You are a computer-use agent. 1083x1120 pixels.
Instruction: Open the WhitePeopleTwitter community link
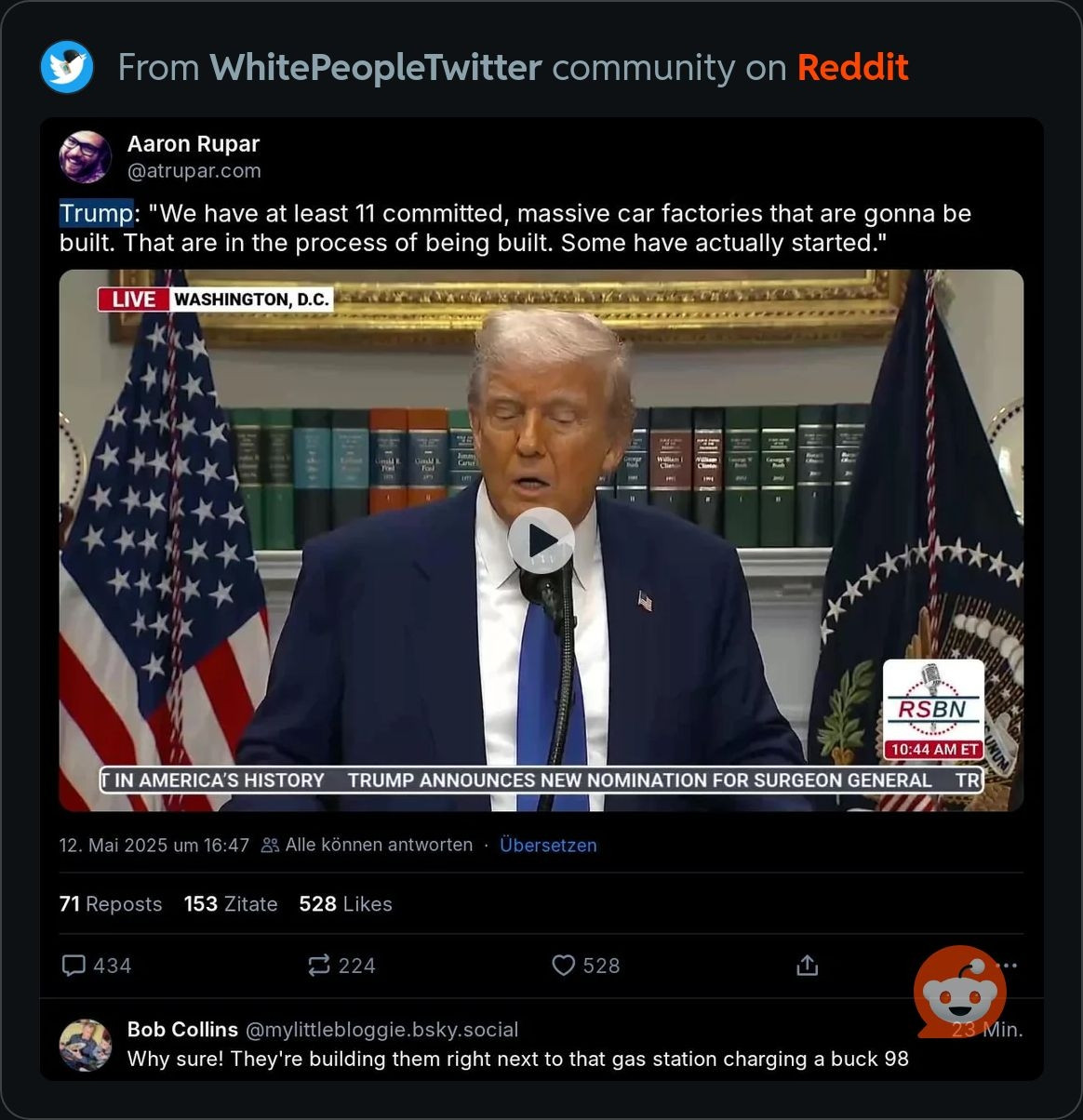pyautogui.click(x=376, y=67)
